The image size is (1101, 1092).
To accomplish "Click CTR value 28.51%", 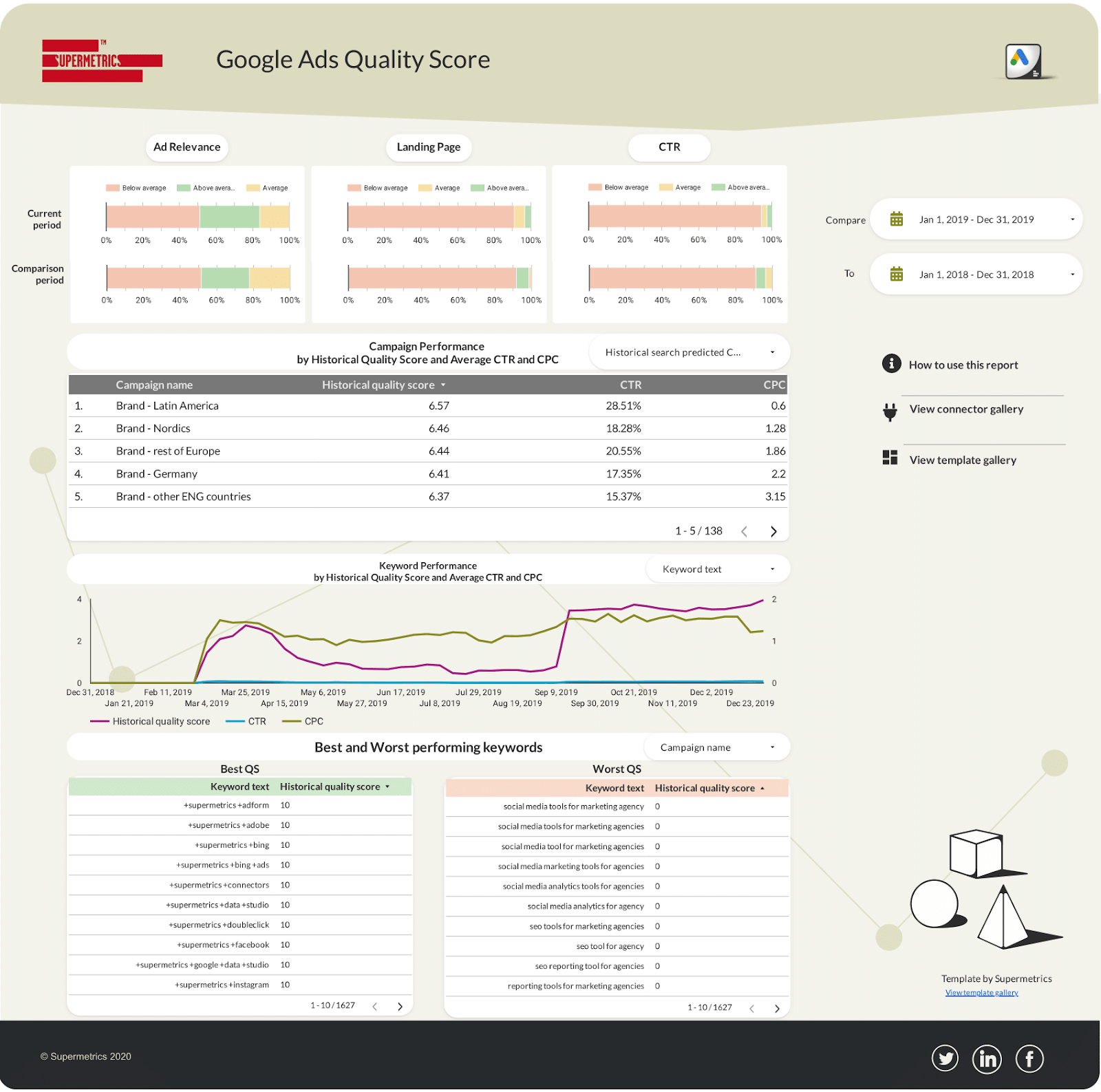I will coord(623,406).
